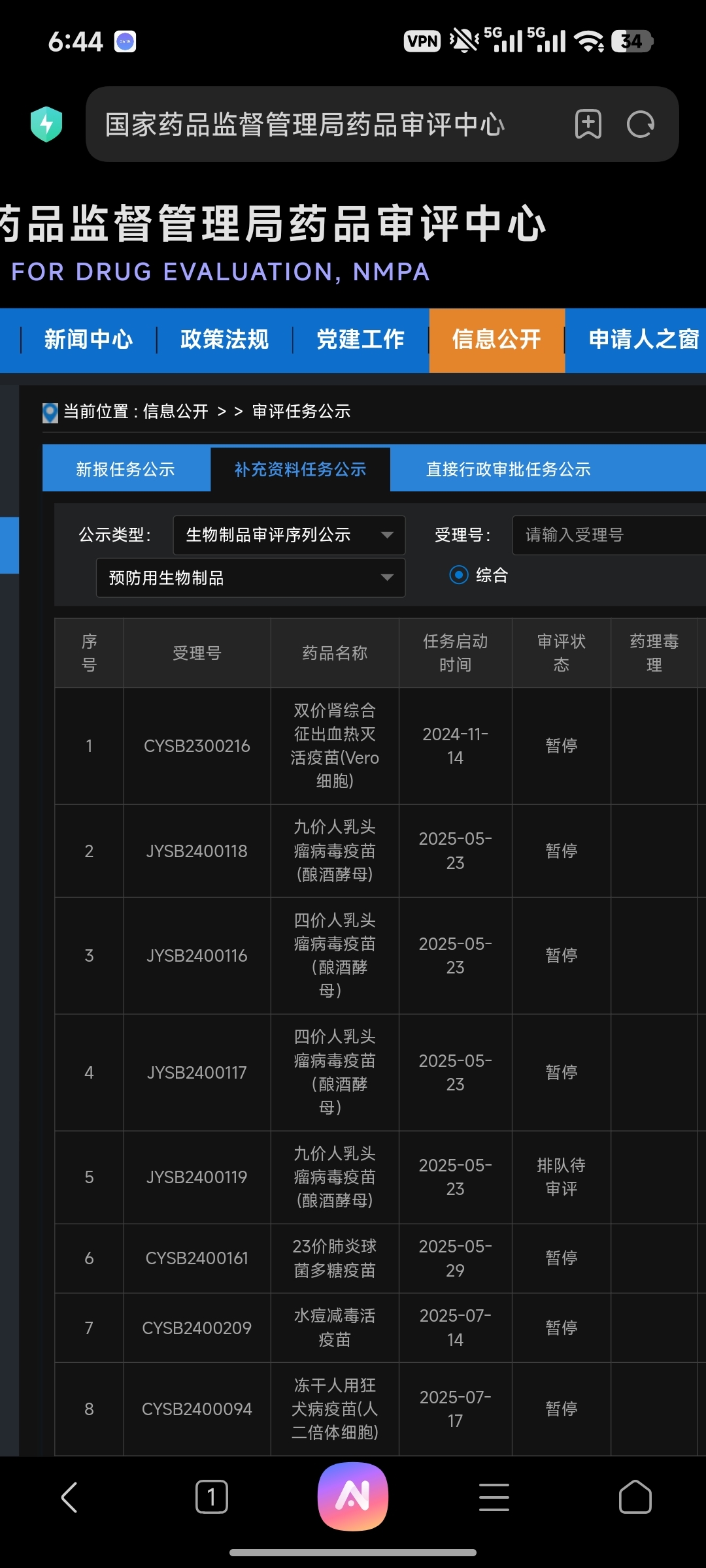Image resolution: width=706 pixels, height=1568 pixels.
Task: Click the 信息公开 breadcrumb link
Action: [x=175, y=412]
